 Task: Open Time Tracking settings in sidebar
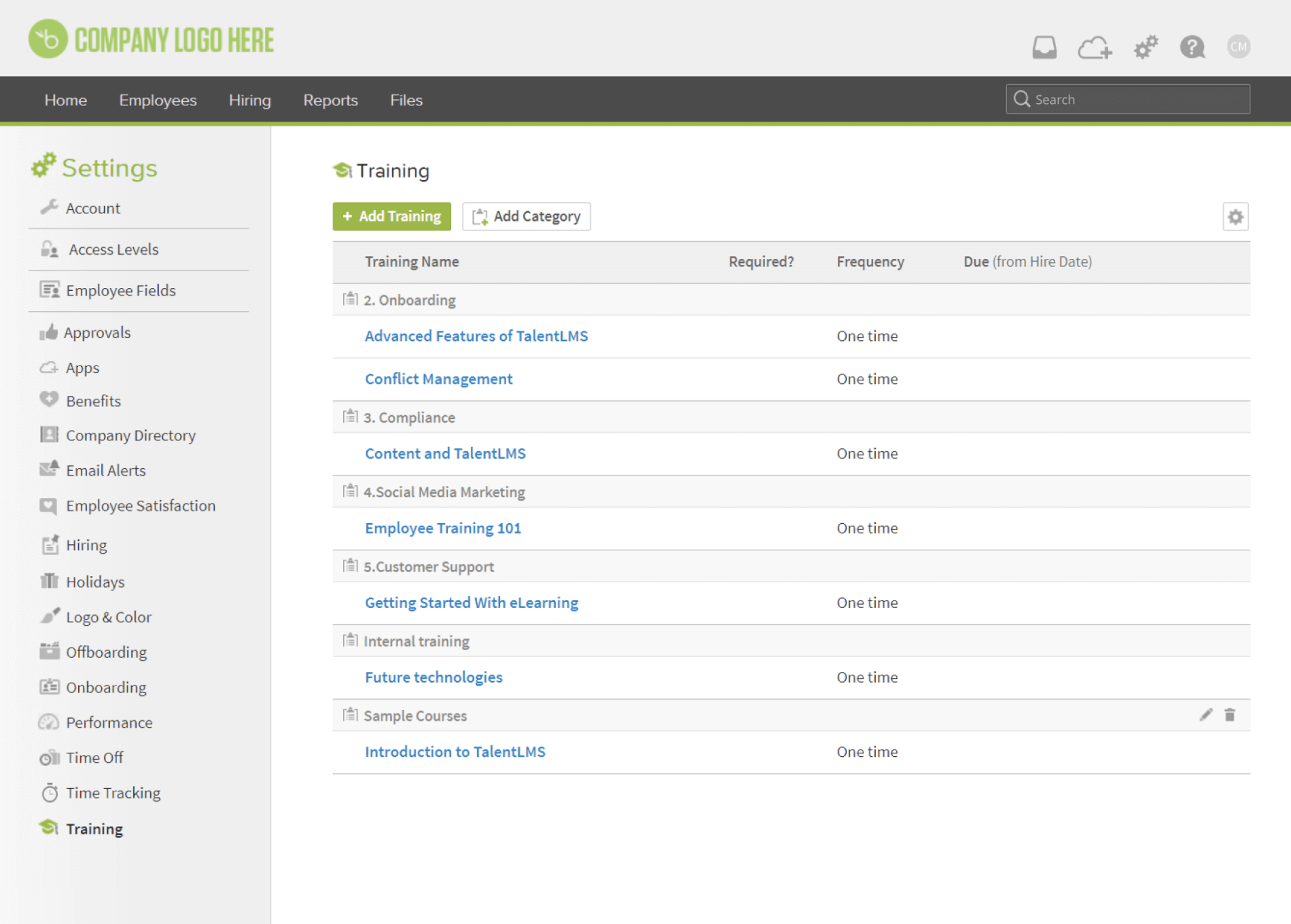(113, 793)
